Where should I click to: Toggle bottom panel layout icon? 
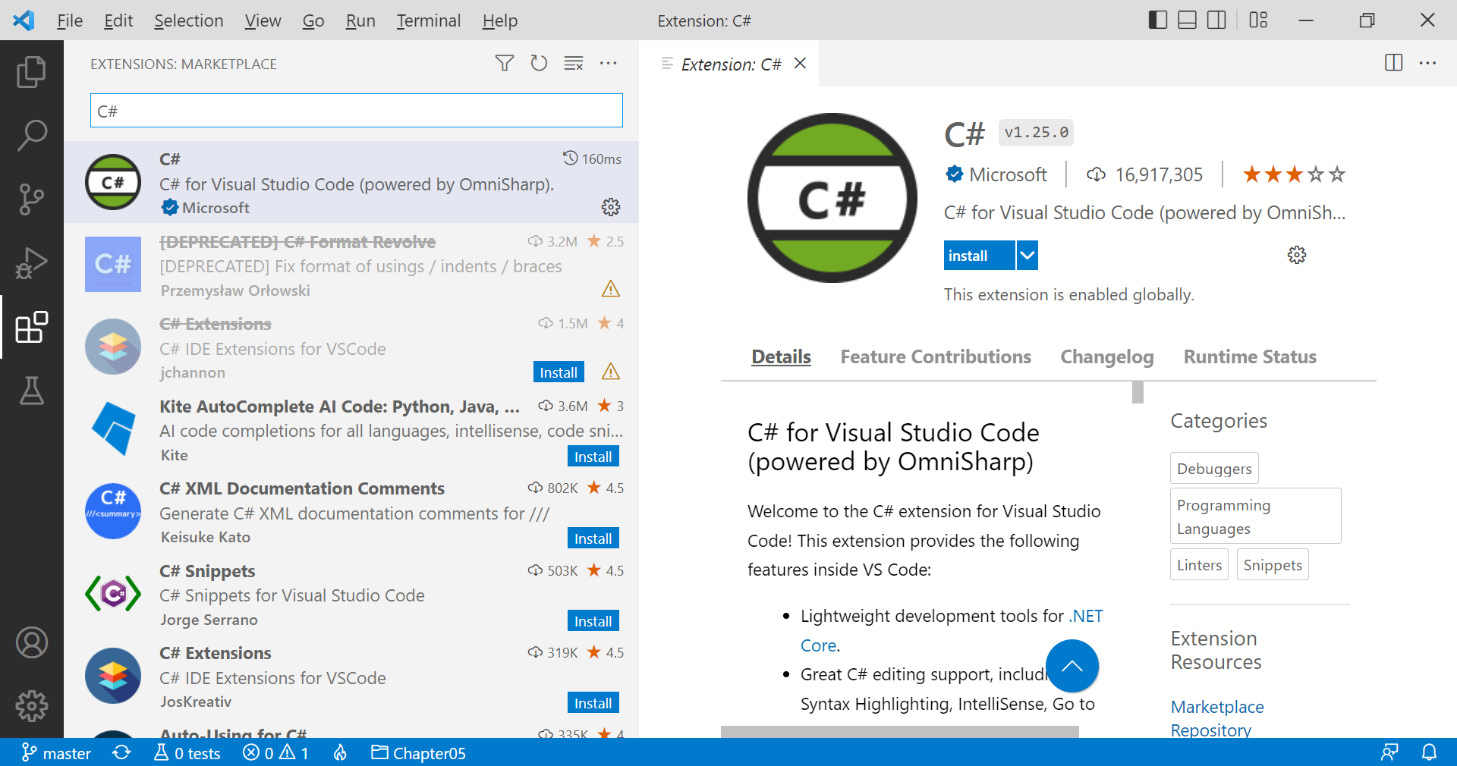point(1187,20)
